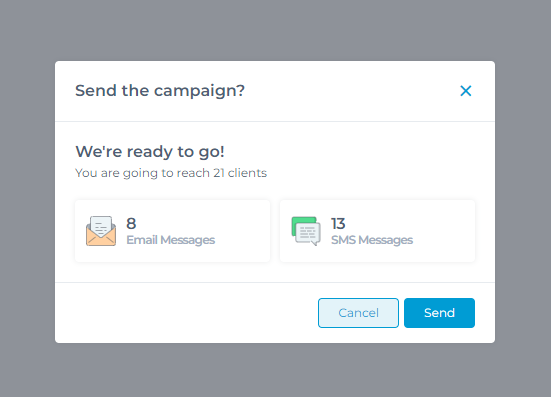Click the SMS count number 13

[x=338, y=223]
